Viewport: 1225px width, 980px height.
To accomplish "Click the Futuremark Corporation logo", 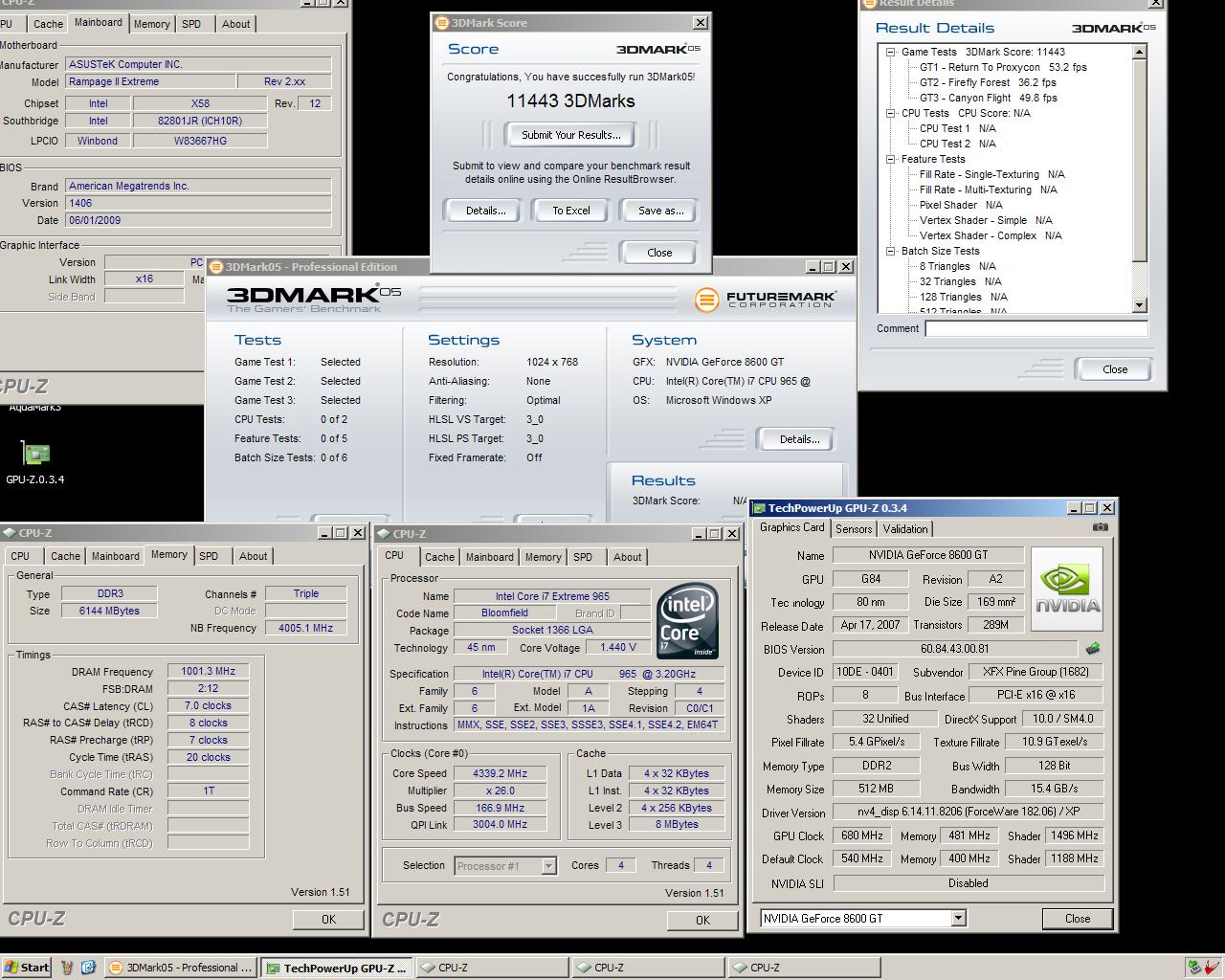I will point(766,300).
